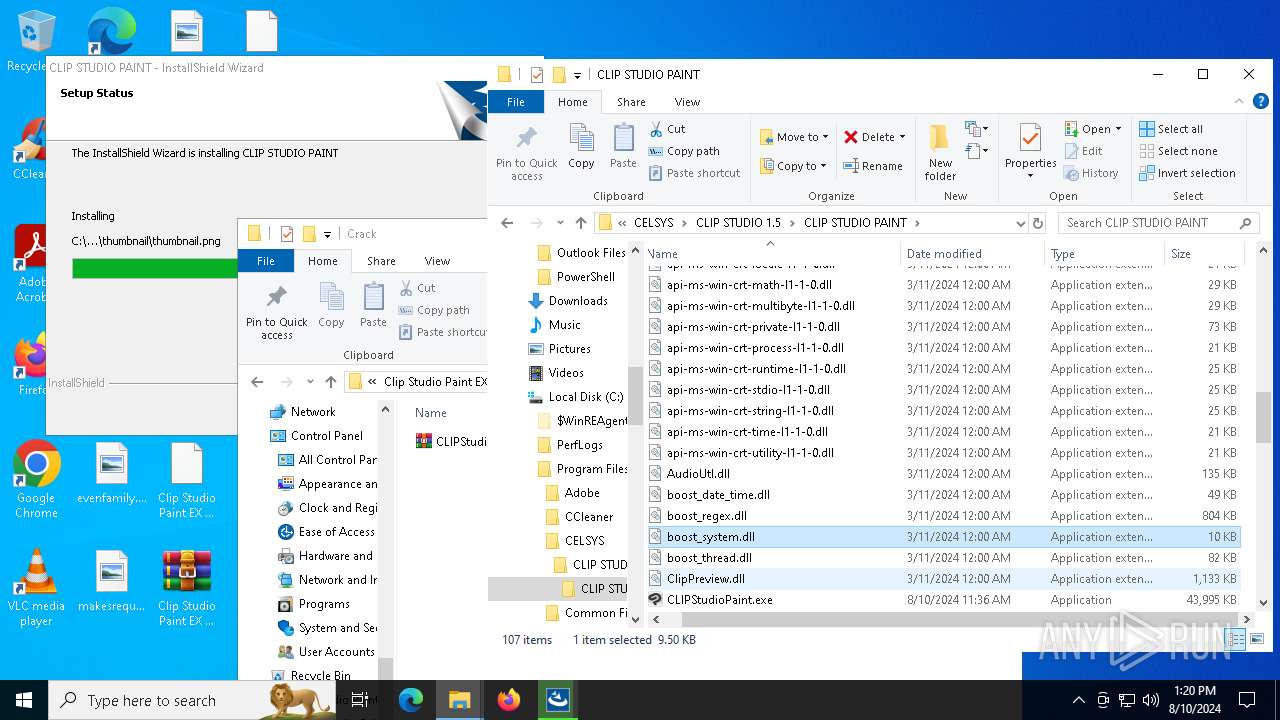Select Copy path in CLIP STUDIO PAINT ribbon
The height and width of the screenshot is (720, 1280).
684,151
